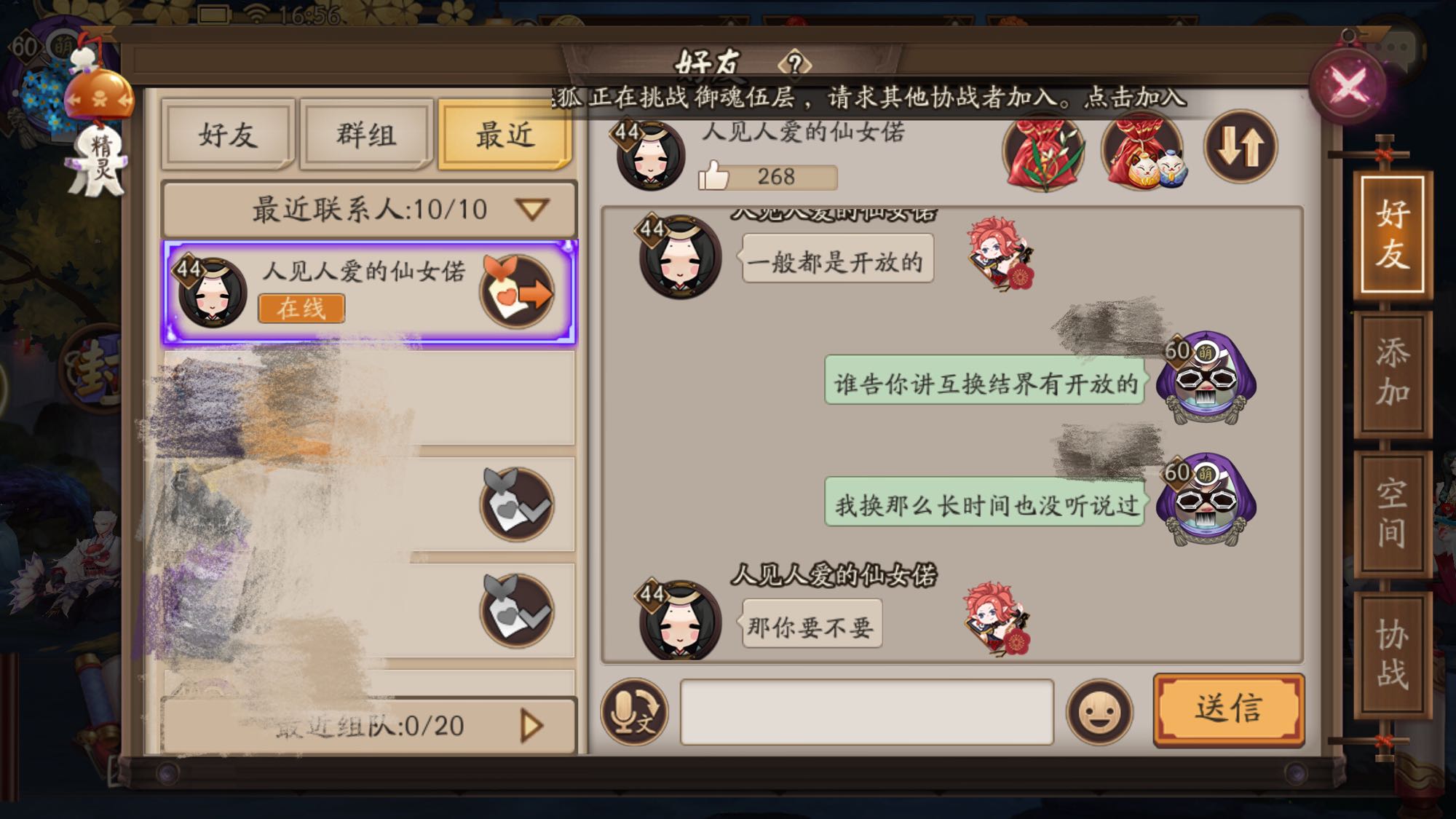Click the up-down swap arrows icon
Viewport: 1456px width, 819px height.
click(x=1240, y=146)
